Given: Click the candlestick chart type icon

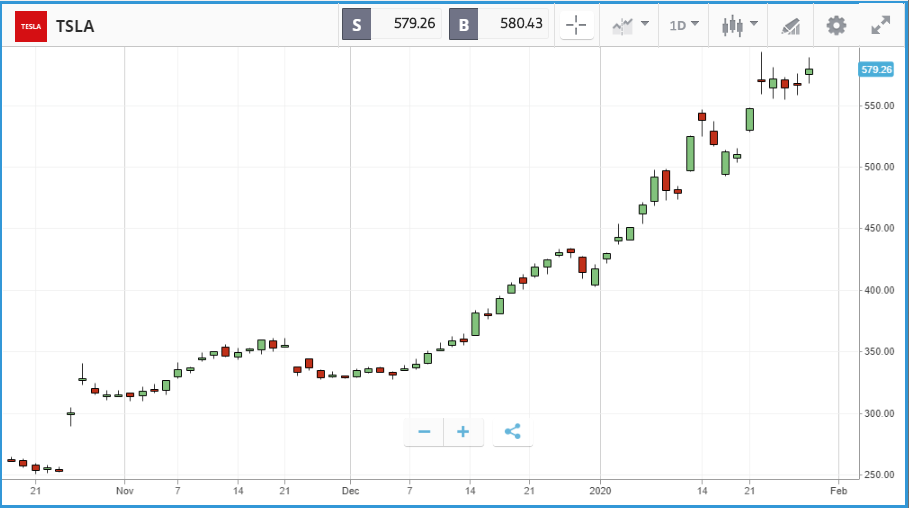Looking at the screenshot, I should 732,26.
